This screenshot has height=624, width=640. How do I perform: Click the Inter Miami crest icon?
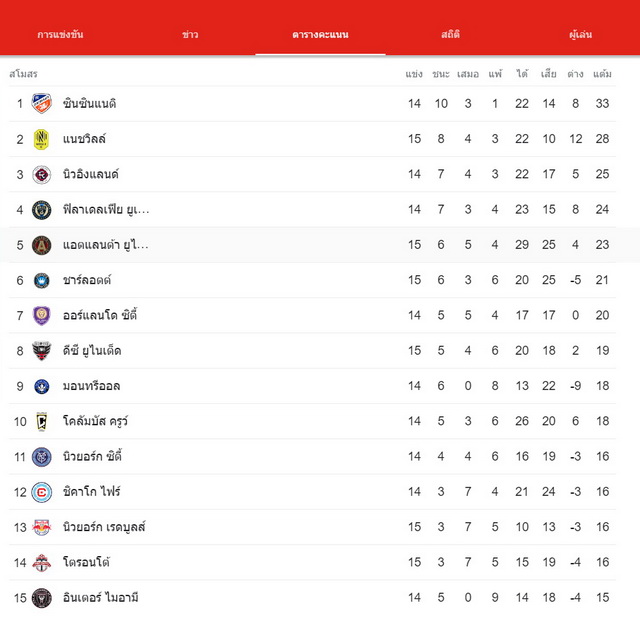(x=42, y=598)
